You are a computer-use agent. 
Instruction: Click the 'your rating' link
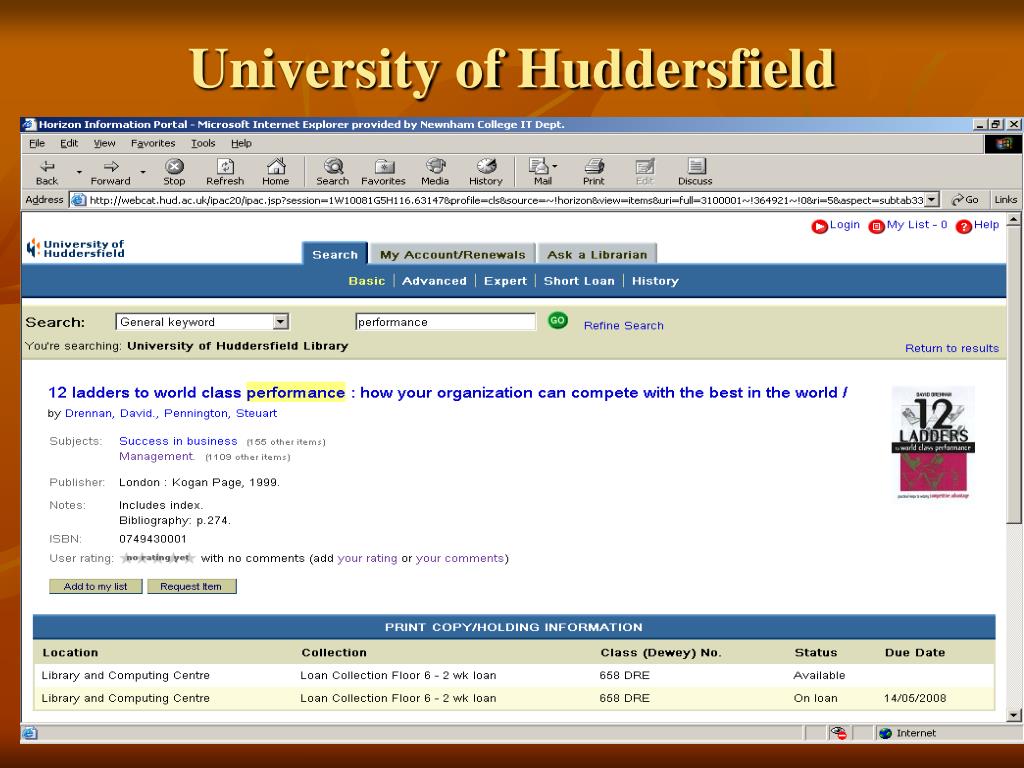(367, 558)
